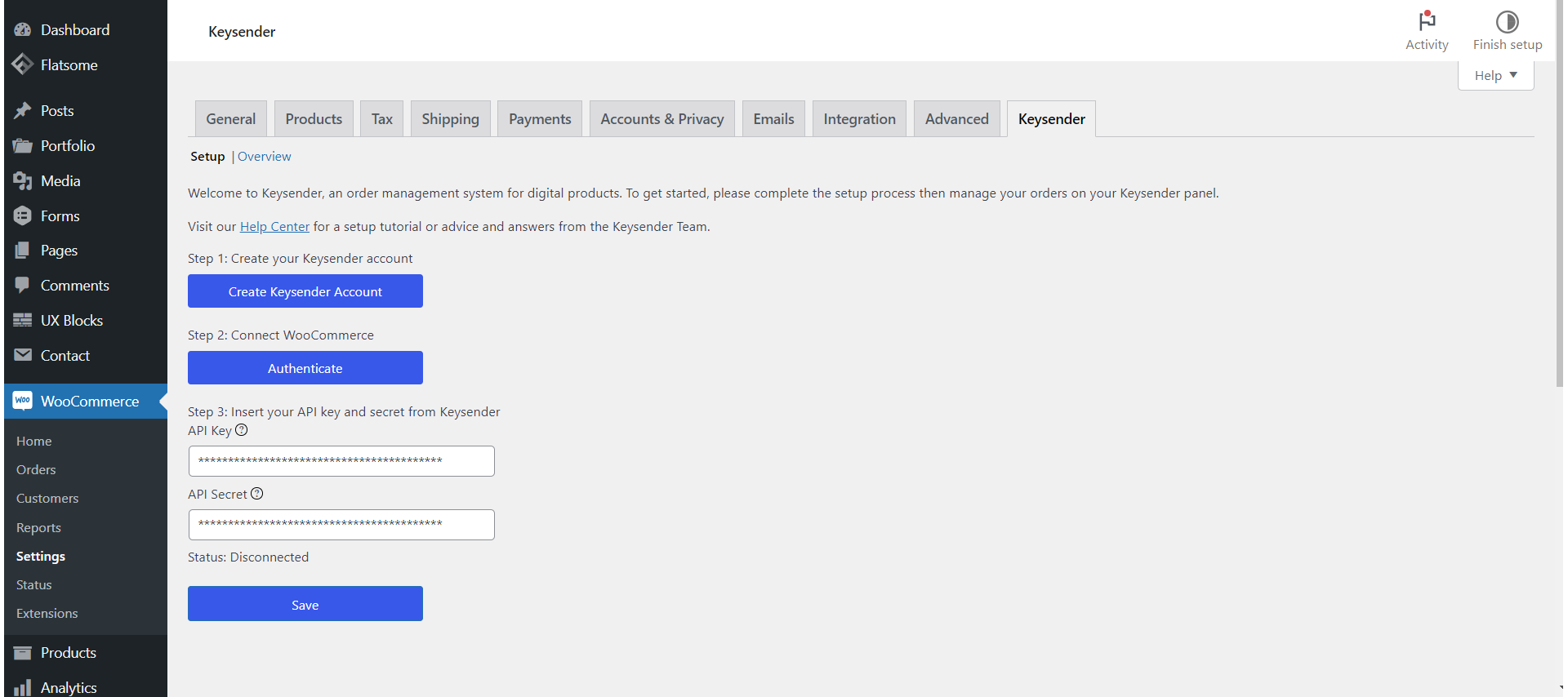
Task: Click the UX Blocks grid icon
Action: click(23, 320)
